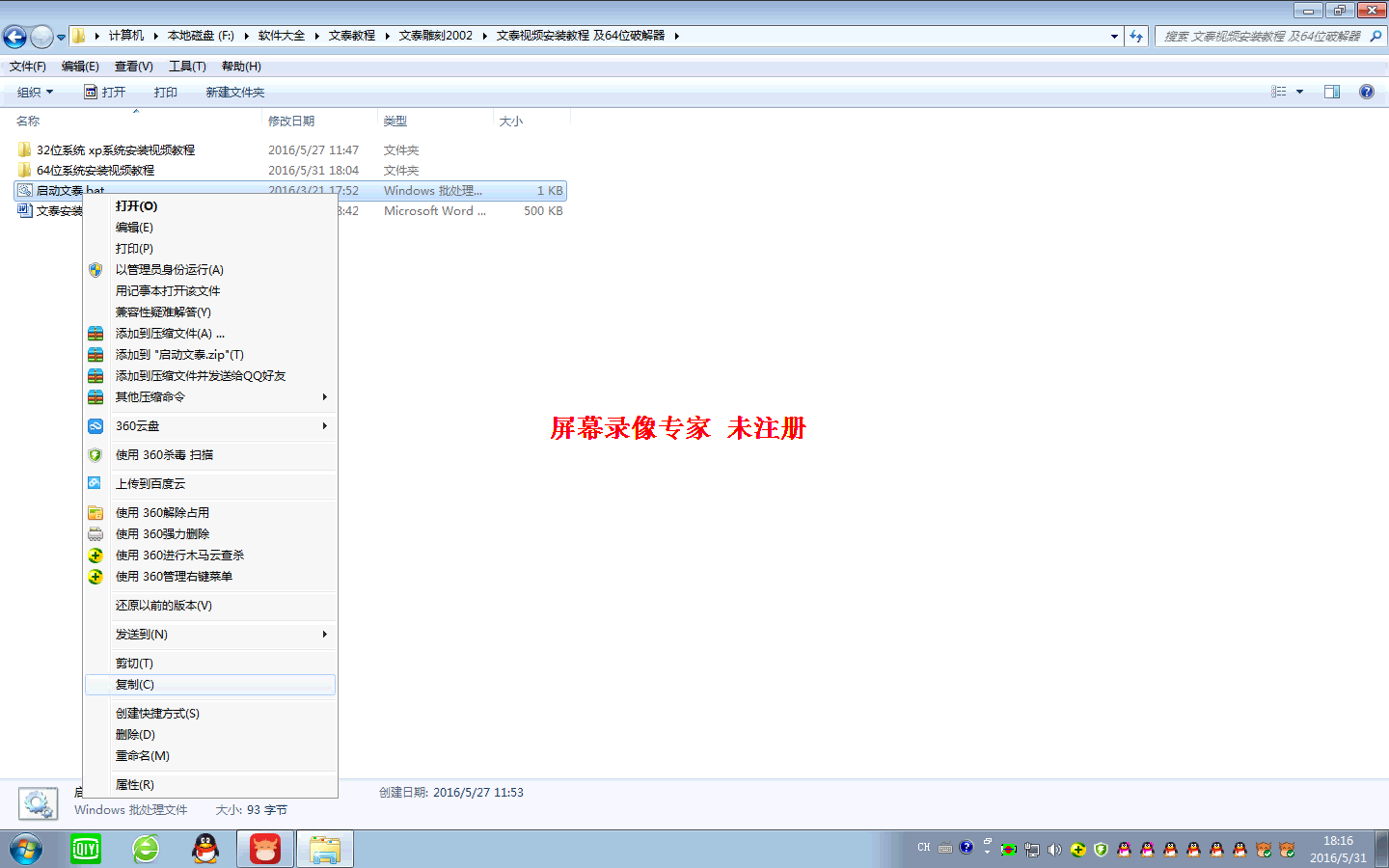This screenshot has height=868, width=1389.
Task: Click 上传到百度云 icon
Action: click(x=95, y=483)
